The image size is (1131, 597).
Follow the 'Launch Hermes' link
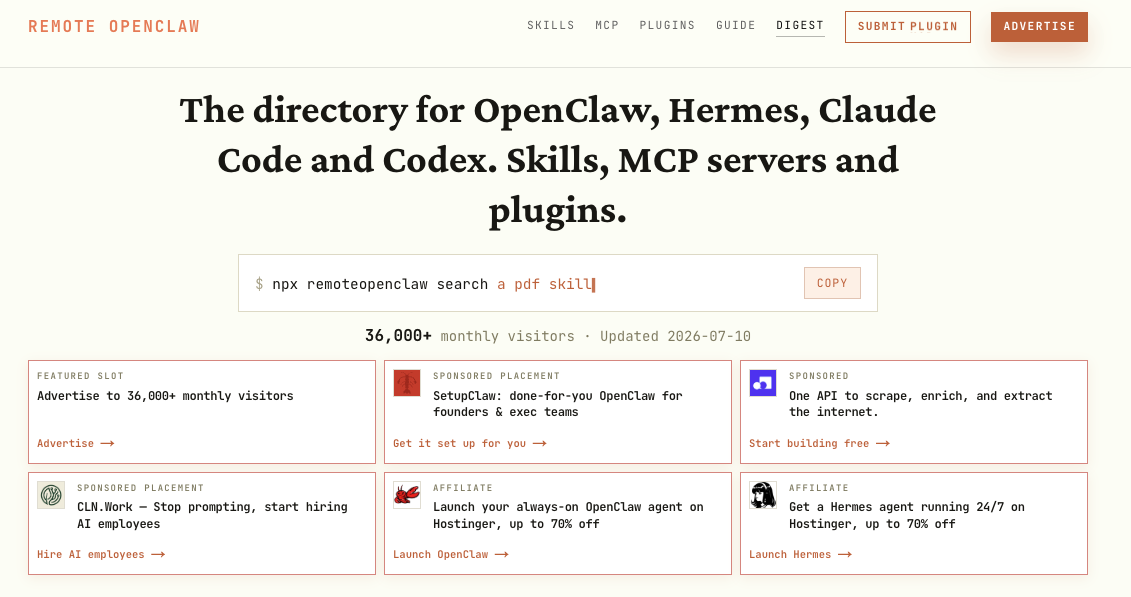point(800,554)
